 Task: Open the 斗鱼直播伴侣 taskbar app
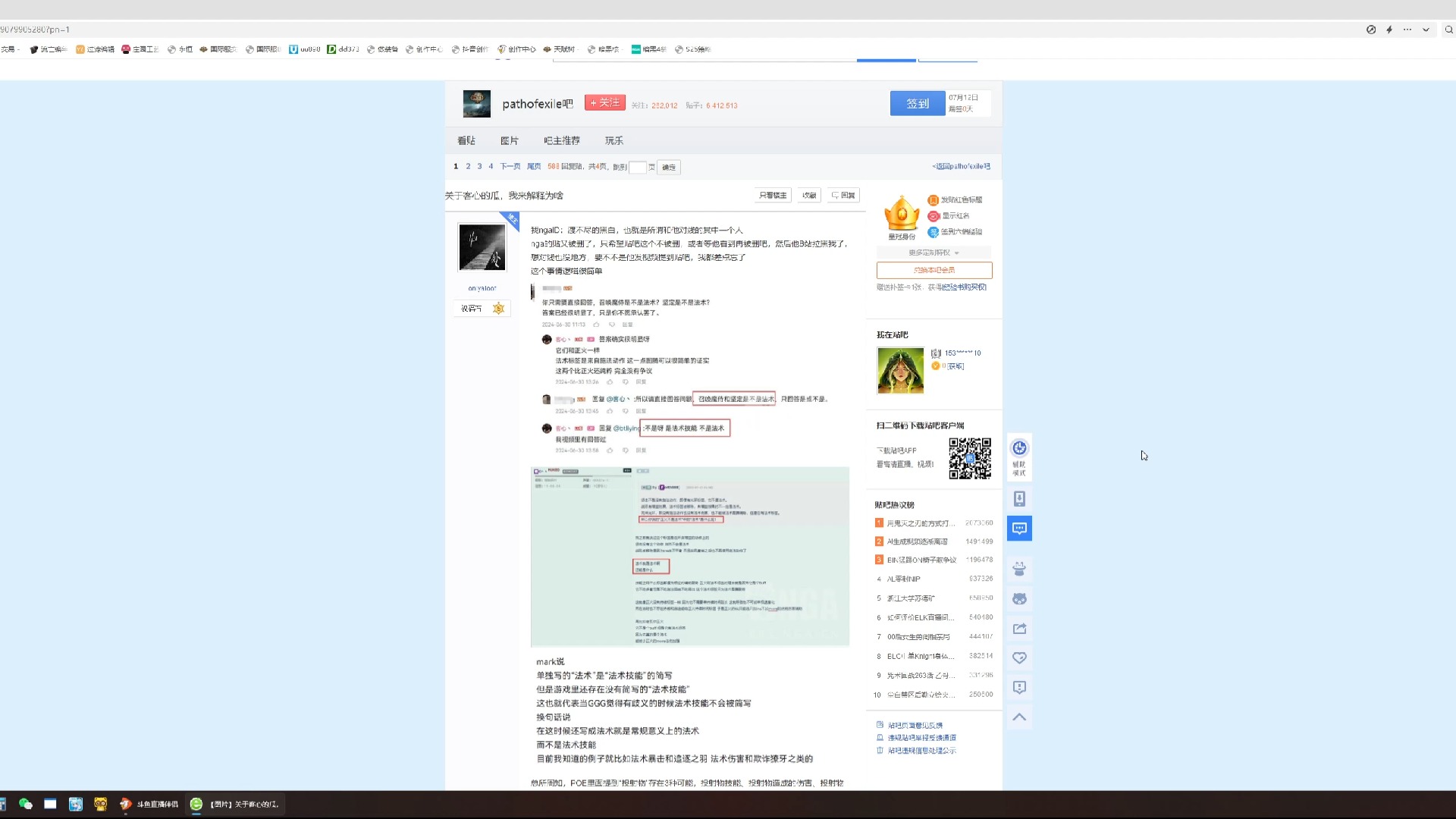click(149, 804)
